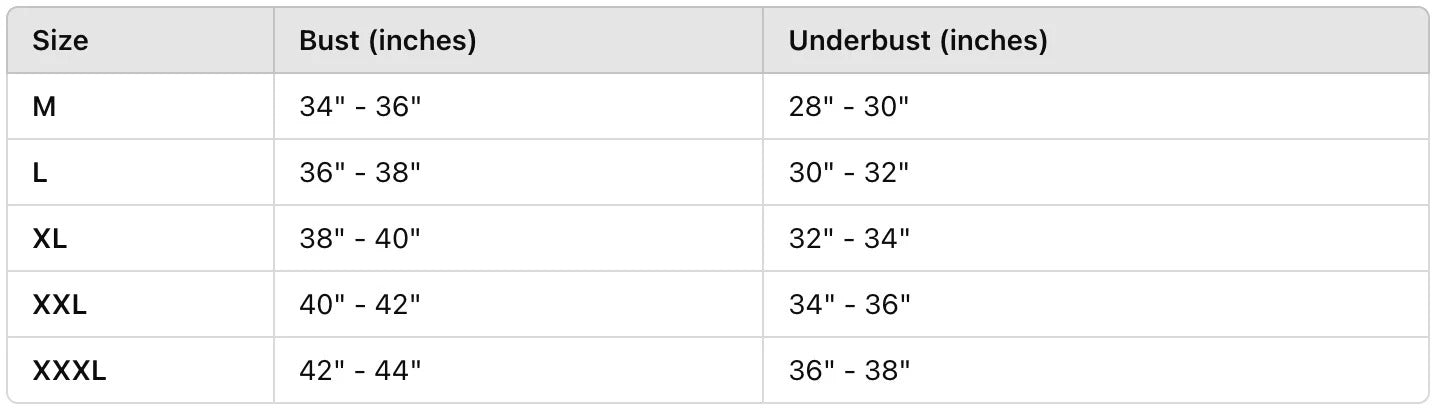1440x412 pixels.
Task: Click the underbust value 32" - 34"
Action: pyautogui.click(x=849, y=239)
